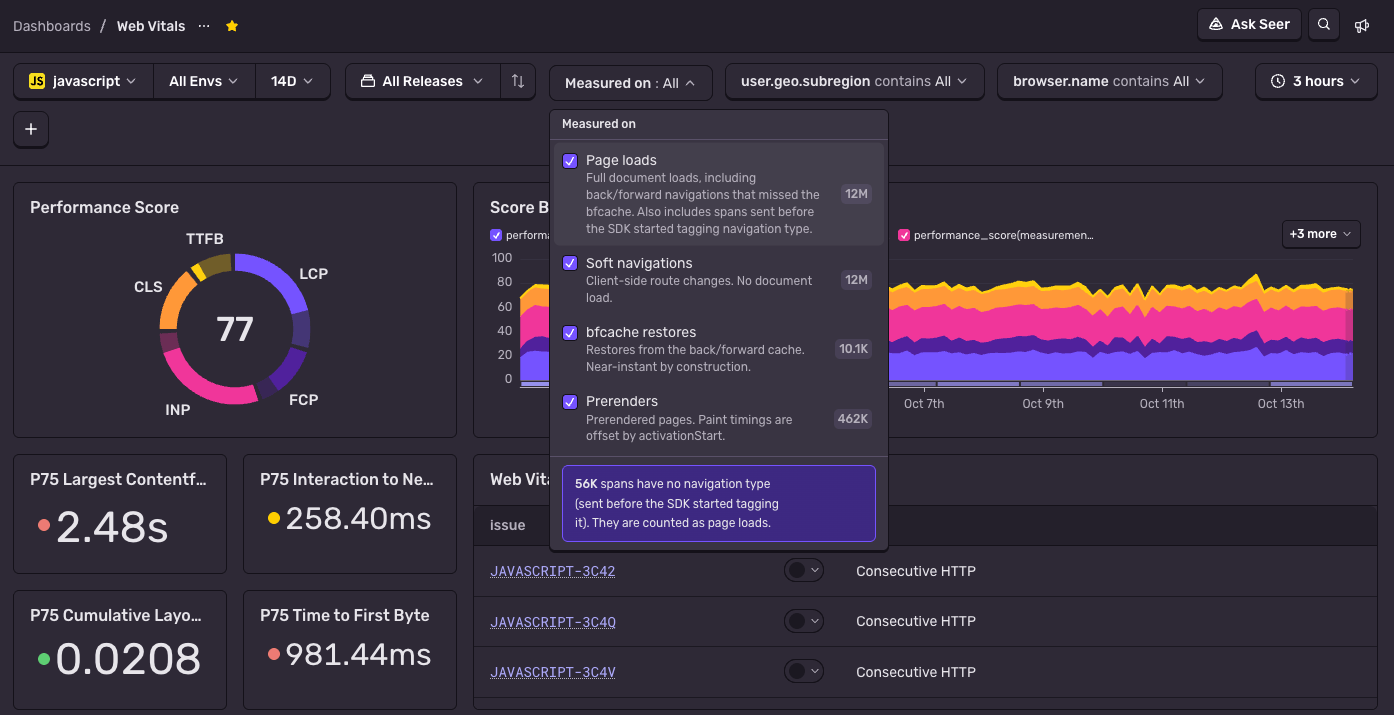The height and width of the screenshot is (715, 1394).
Task: Open issue link JAVASCRIPT-3C42
Action: coord(552,571)
